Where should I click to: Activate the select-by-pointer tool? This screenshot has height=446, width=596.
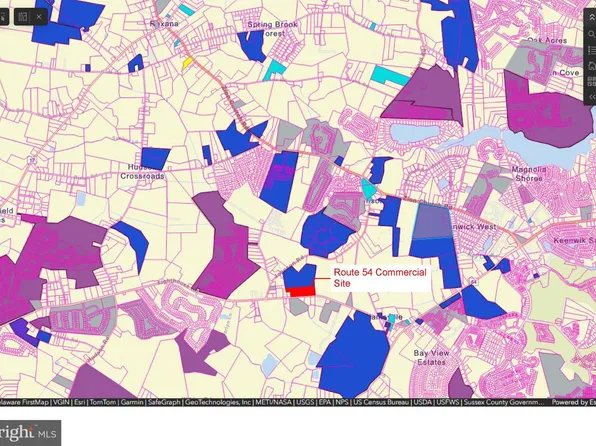(x=3, y=17)
